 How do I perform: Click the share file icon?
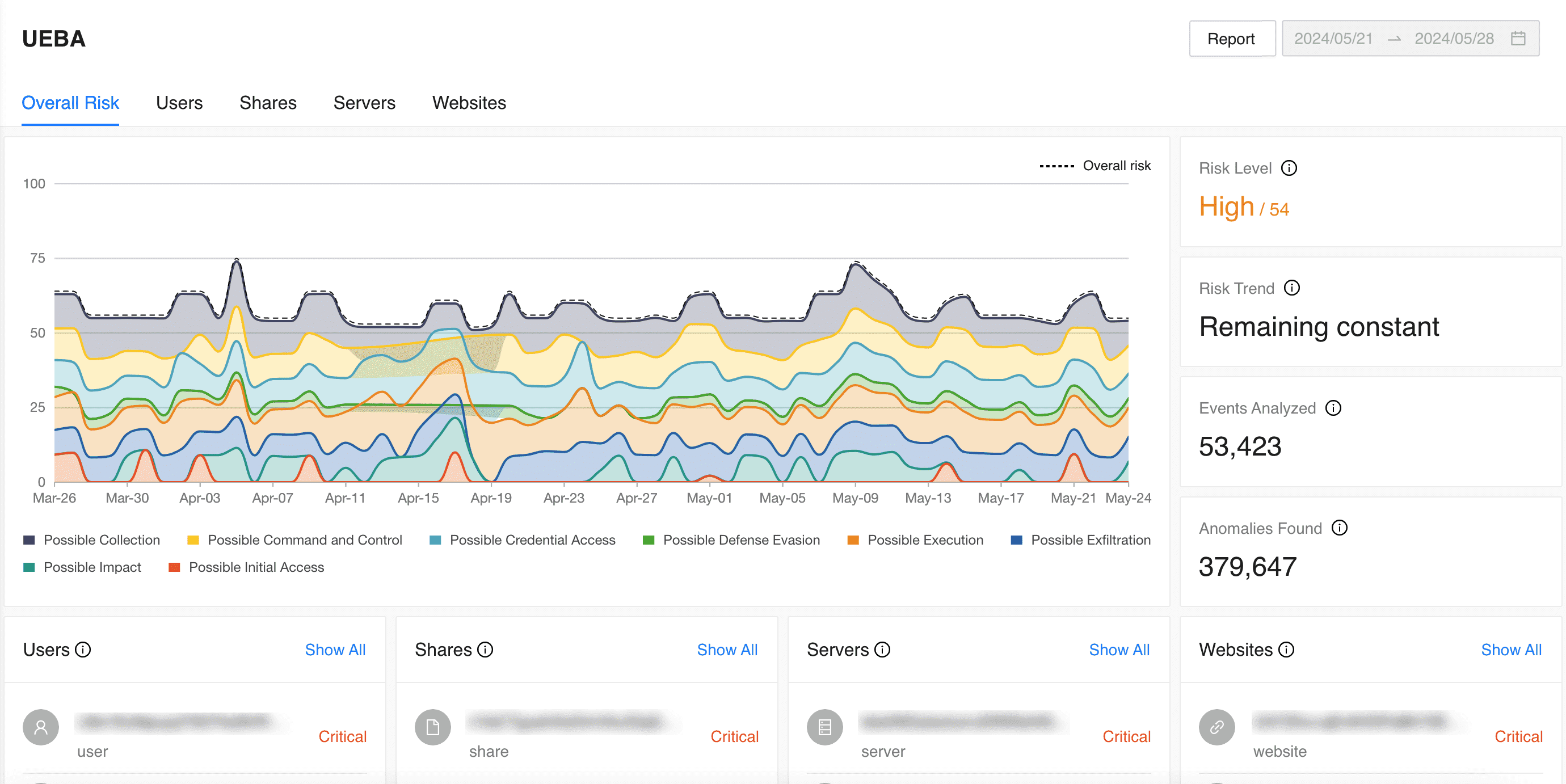point(433,727)
